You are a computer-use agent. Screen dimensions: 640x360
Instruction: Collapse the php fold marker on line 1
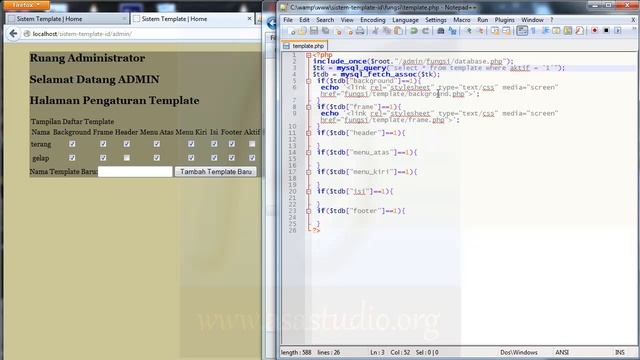pos(309,55)
